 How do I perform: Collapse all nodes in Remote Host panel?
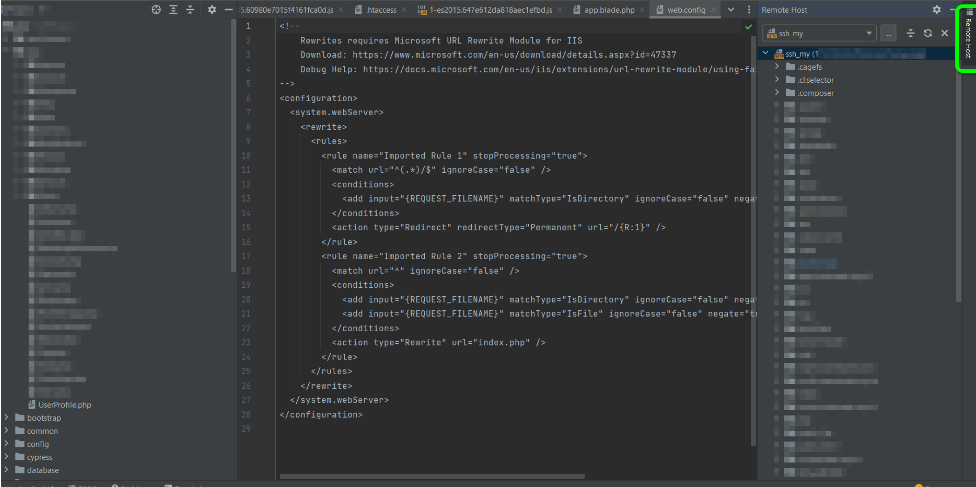[911, 33]
